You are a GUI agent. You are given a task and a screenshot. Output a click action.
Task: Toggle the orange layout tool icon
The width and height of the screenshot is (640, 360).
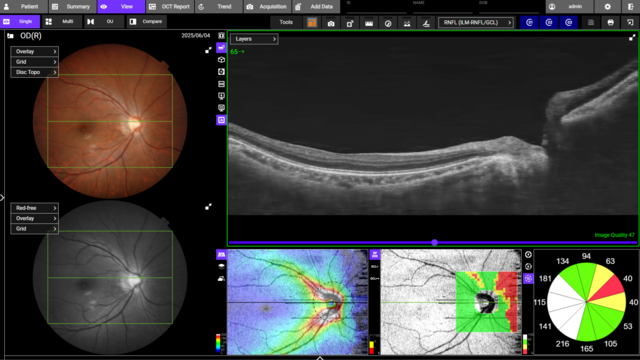[312, 23]
